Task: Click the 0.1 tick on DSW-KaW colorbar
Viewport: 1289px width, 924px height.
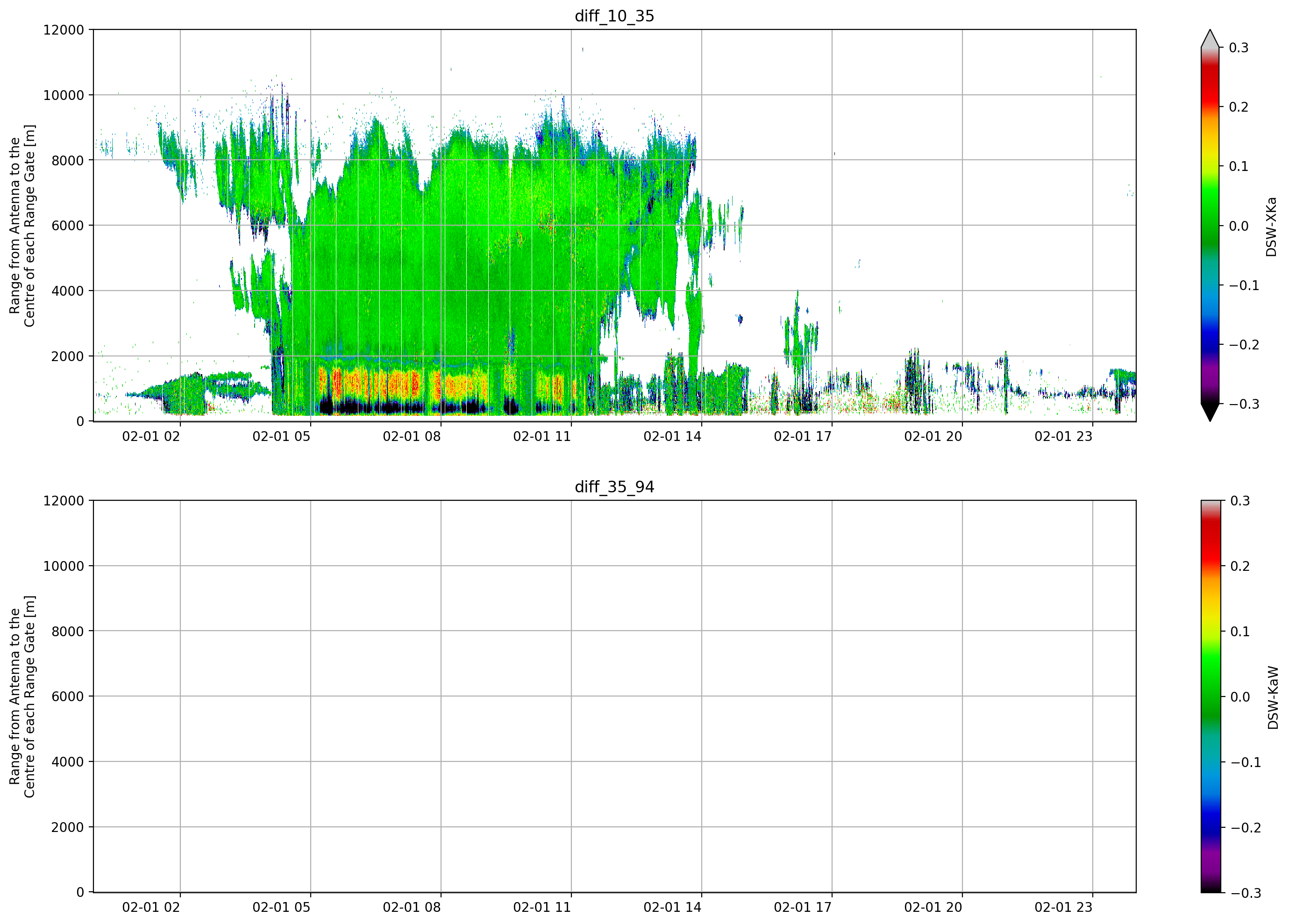Action: [1240, 632]
